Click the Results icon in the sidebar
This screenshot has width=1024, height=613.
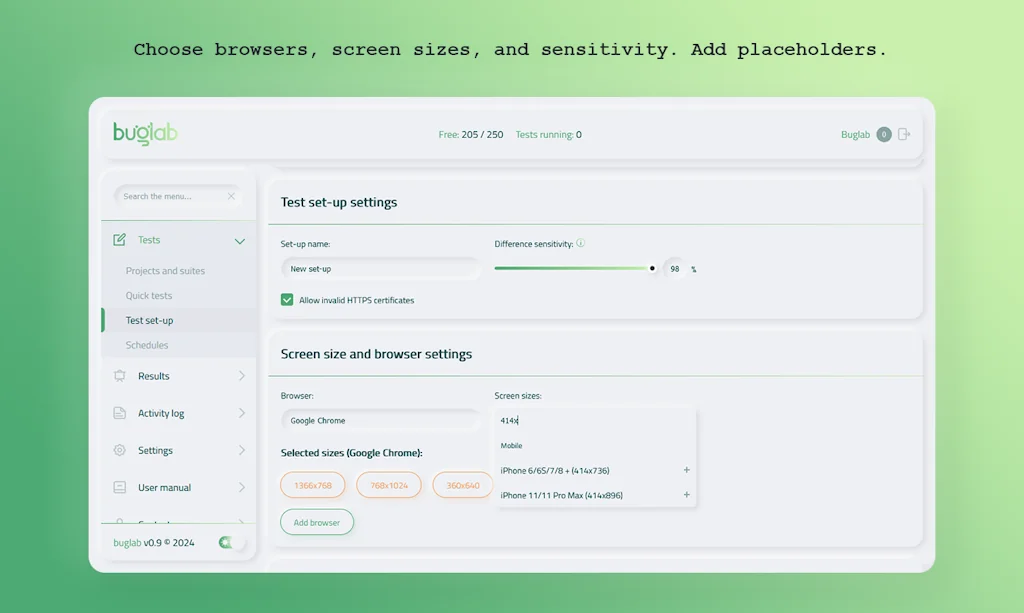tap(120, 376)
